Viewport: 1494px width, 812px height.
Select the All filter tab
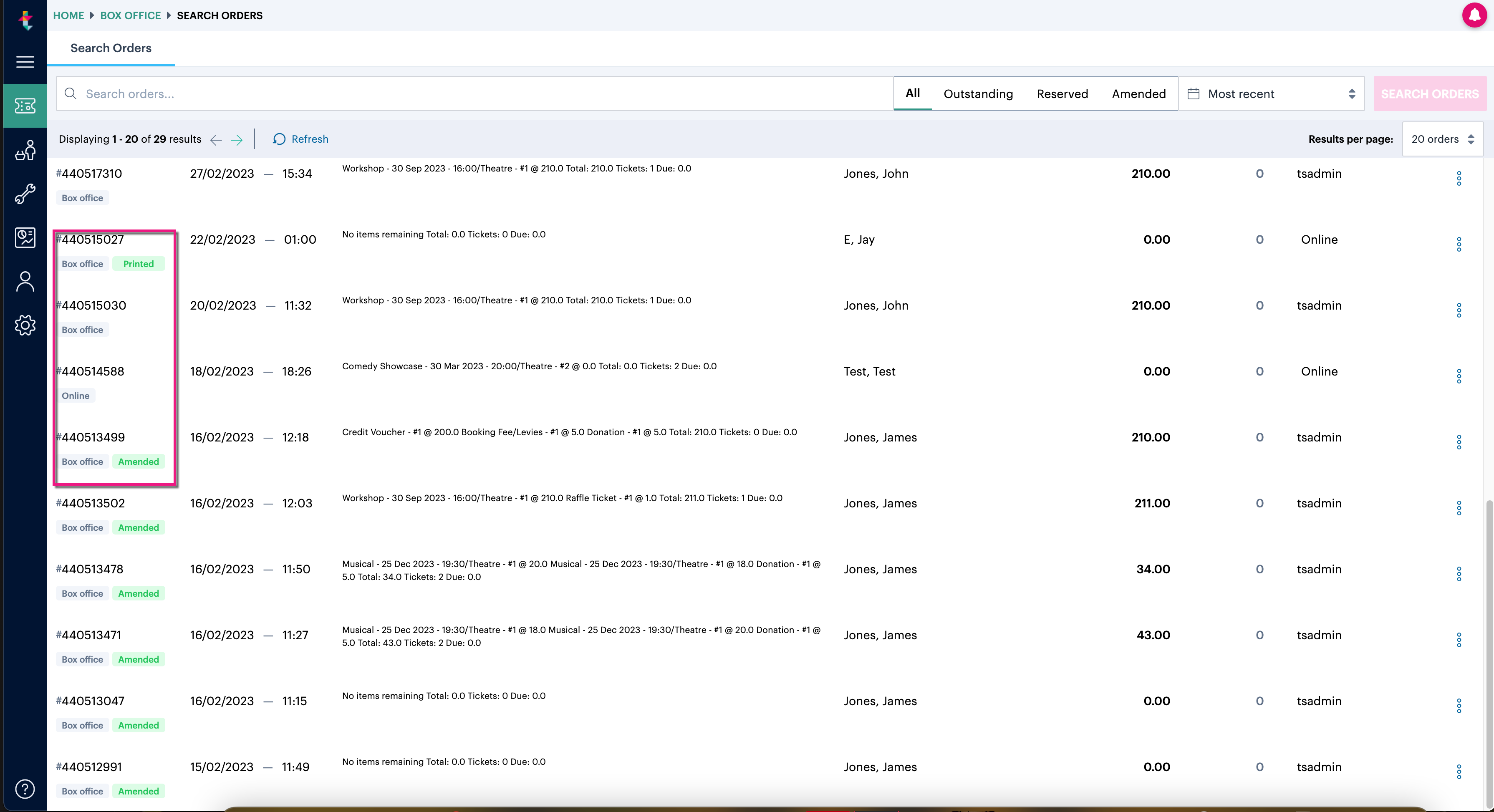[912, 93]
